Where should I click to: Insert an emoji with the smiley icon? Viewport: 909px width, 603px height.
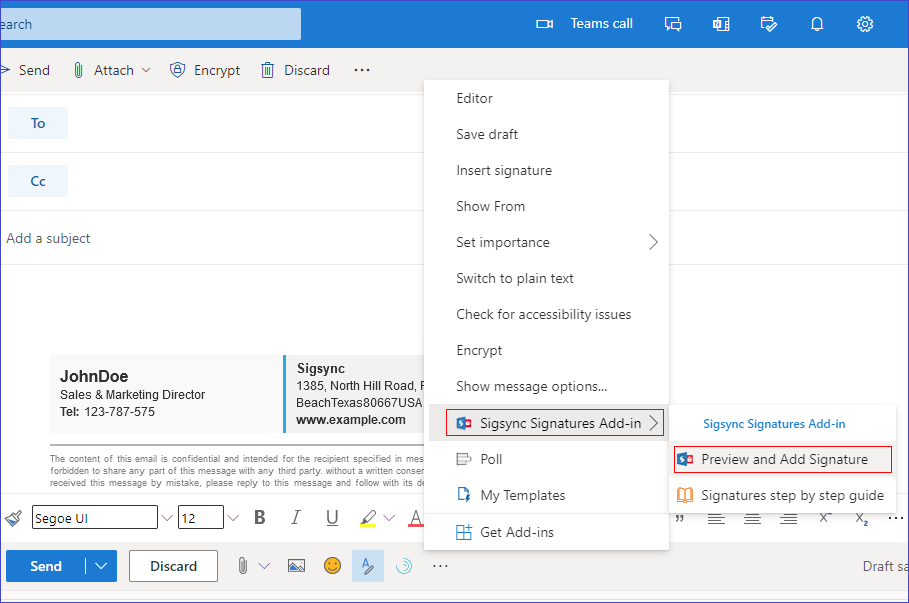click(332, 566)
